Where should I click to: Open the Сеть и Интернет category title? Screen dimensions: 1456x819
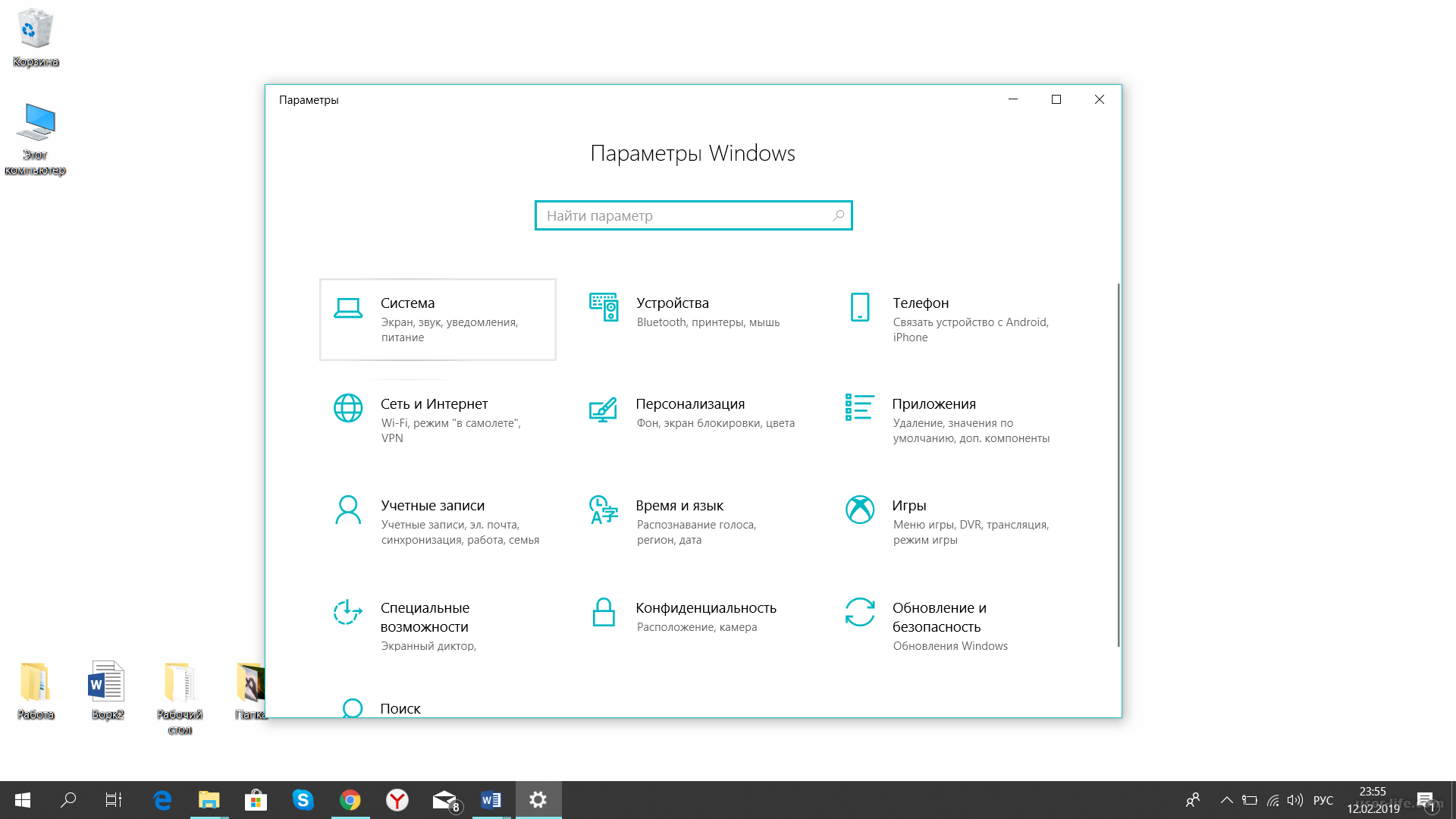tap(434, 403)
